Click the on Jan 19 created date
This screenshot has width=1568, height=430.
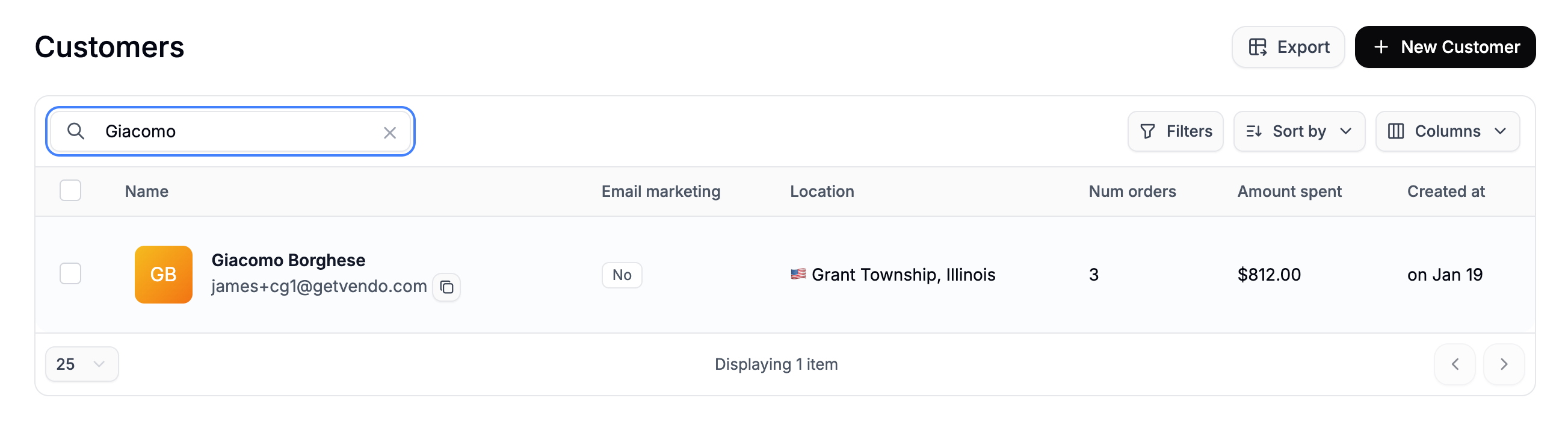coord(1445,275)
